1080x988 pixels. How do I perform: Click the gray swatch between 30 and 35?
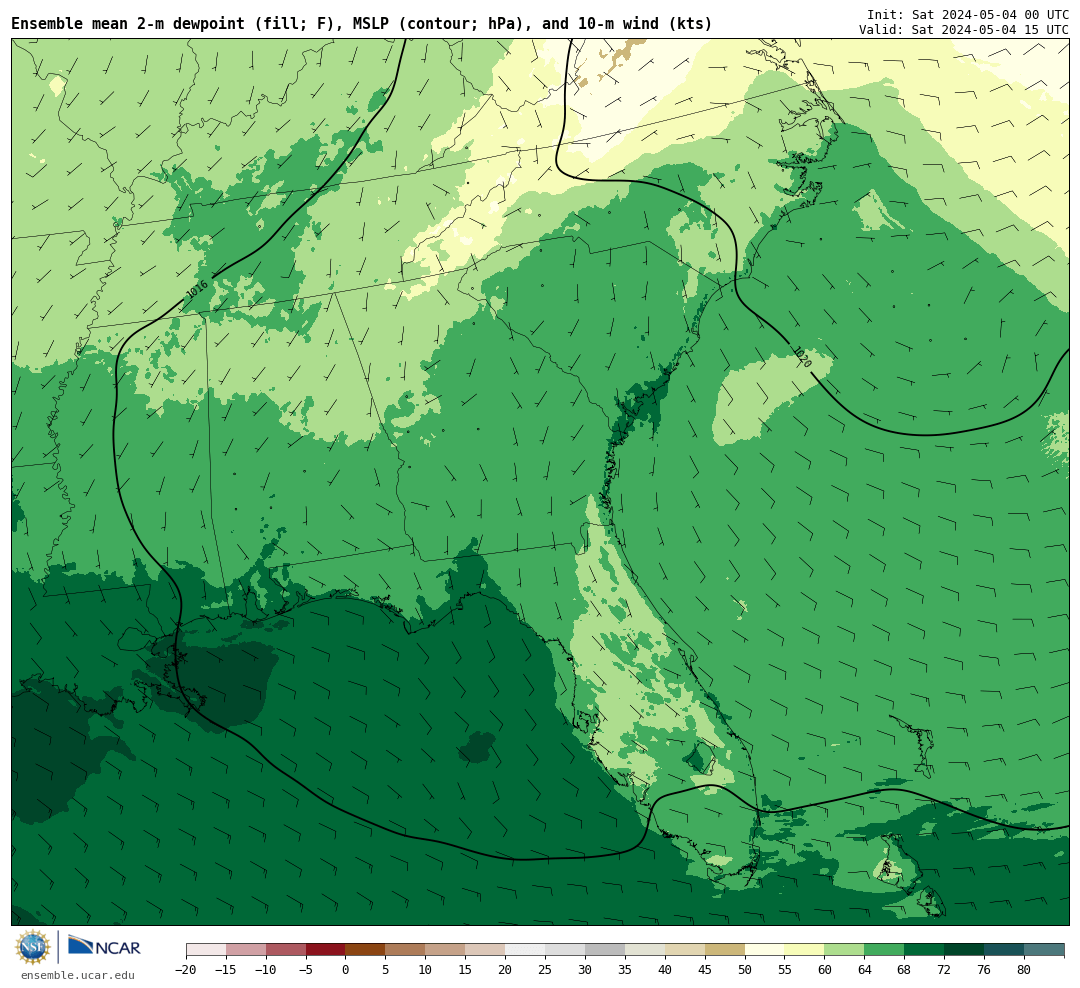[605, 950]
